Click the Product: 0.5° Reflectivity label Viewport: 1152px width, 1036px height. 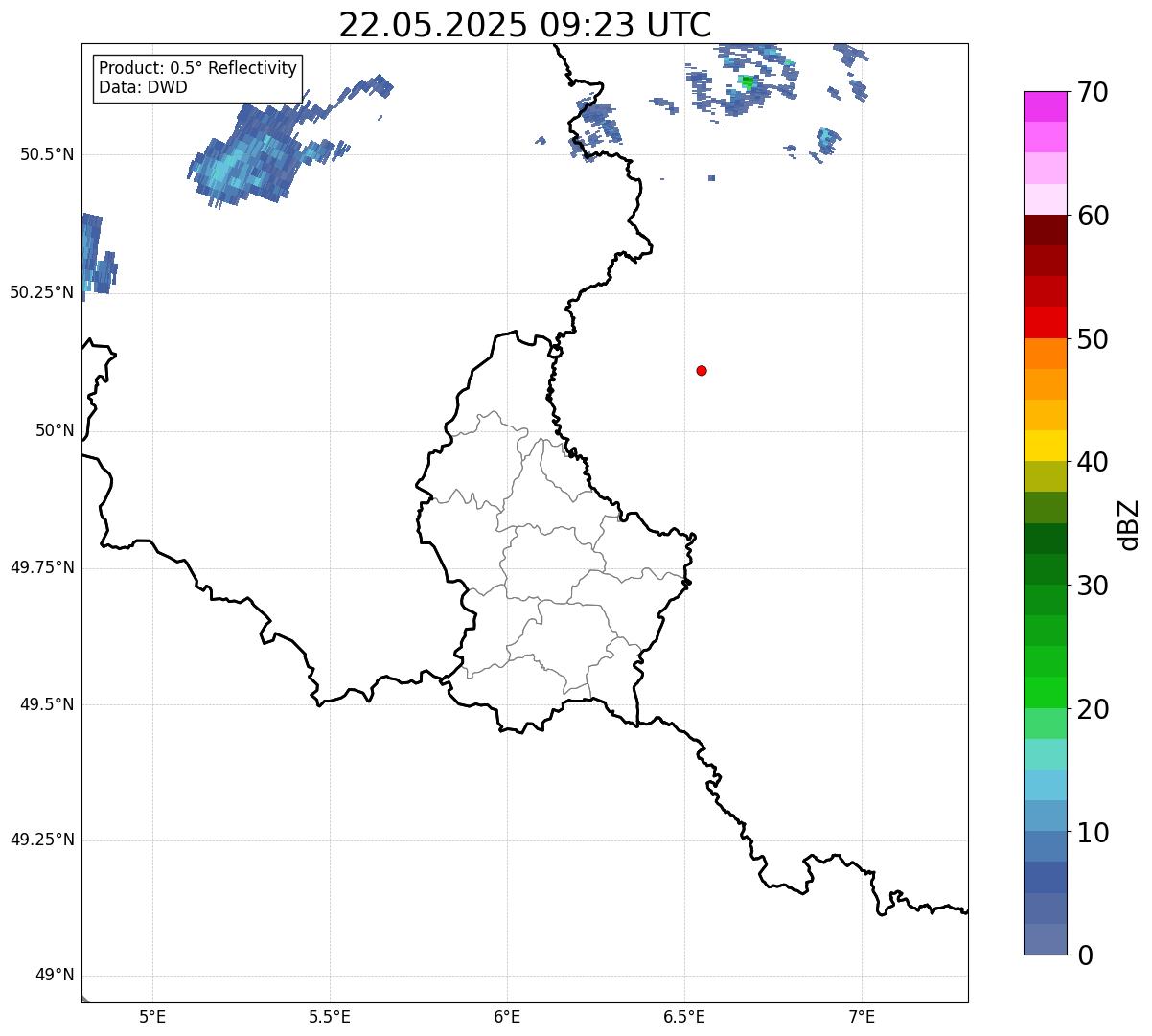coord(198,69)
